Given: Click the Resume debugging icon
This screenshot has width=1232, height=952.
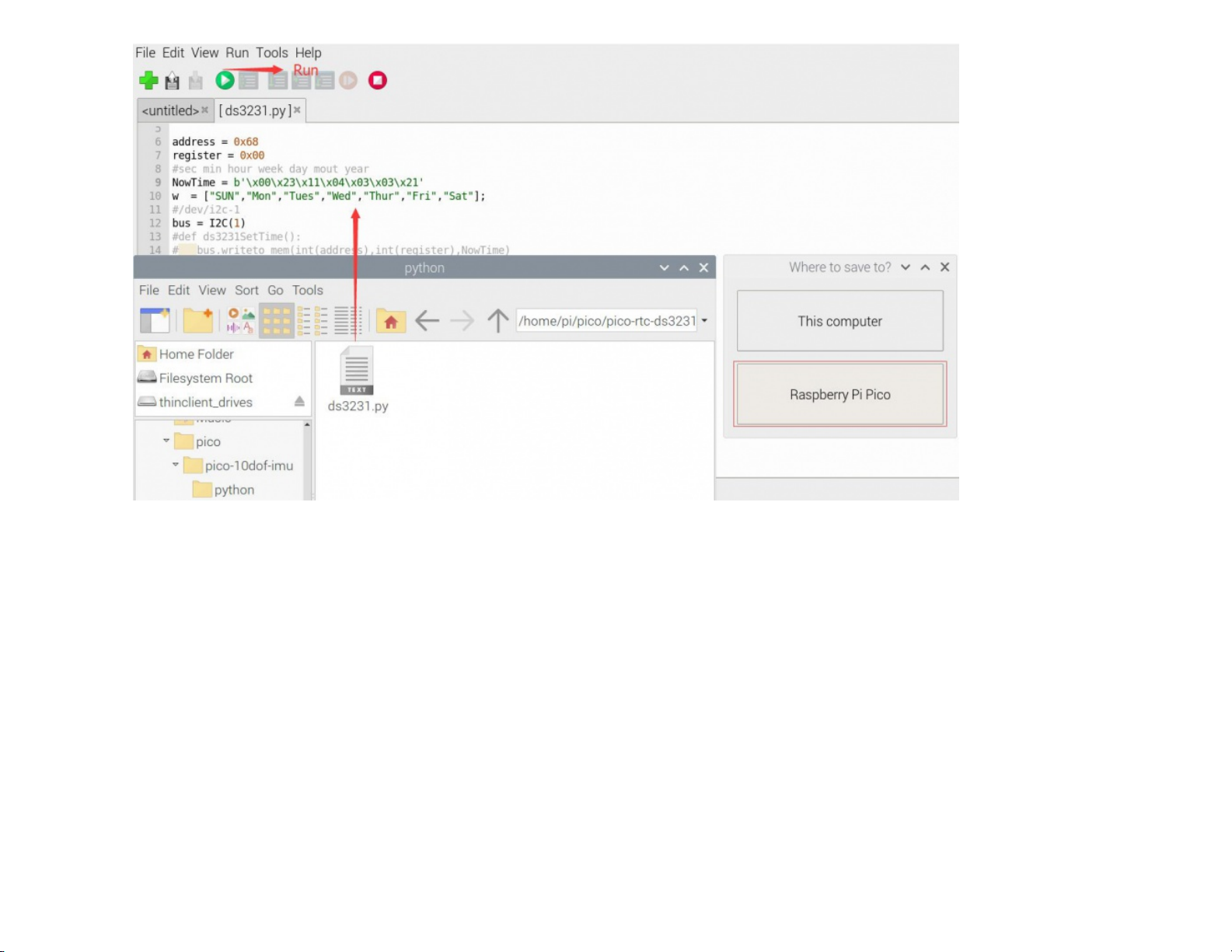Looking at the screenshot, I should coord(348,80).
